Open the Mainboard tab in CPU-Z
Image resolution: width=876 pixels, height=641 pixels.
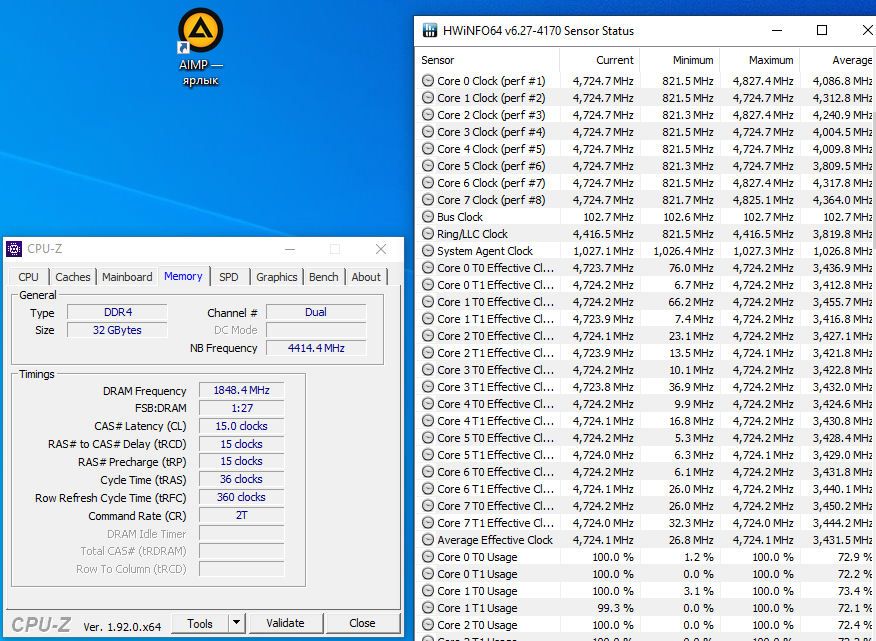pyautogui.click(x=127, y=277)
